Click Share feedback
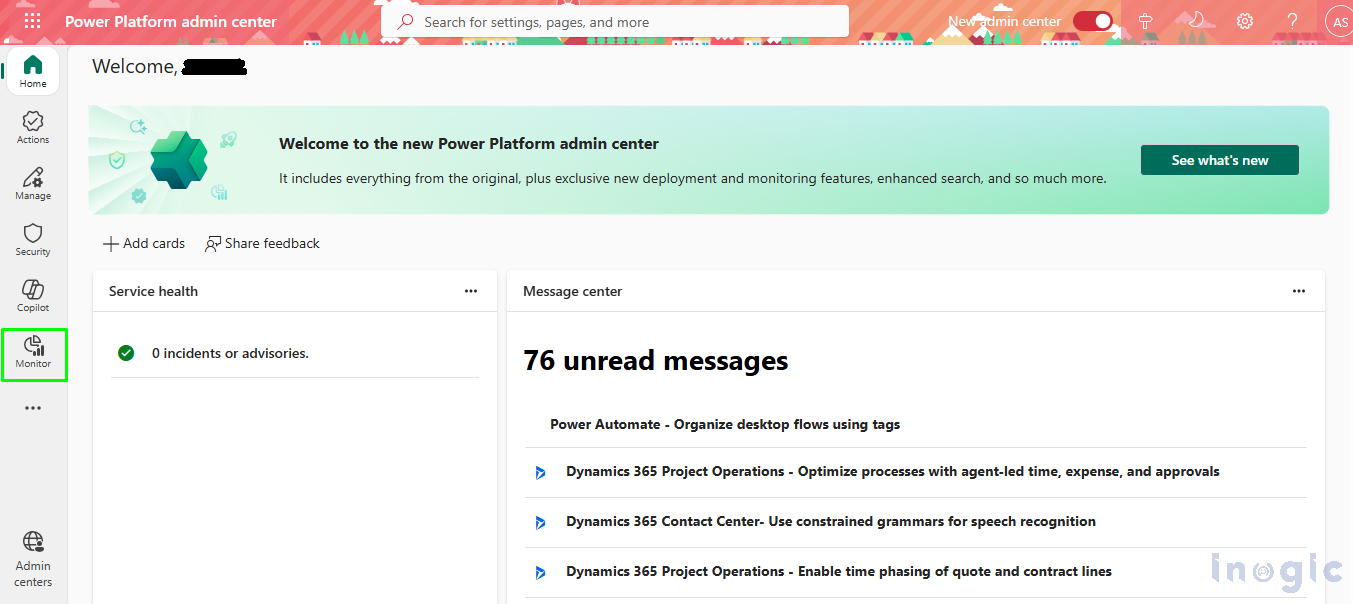1353x604 pixels. 262,243
